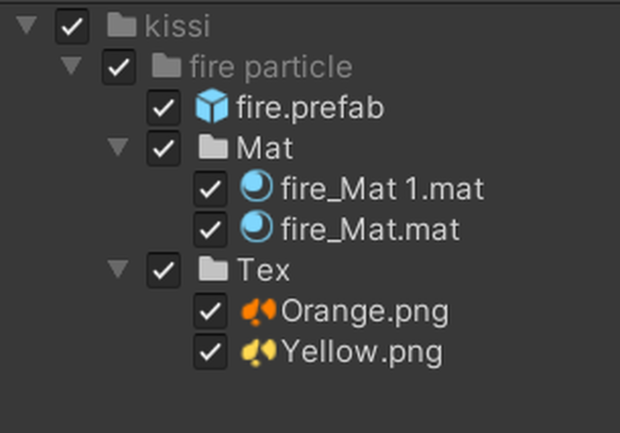This screenshot has width=620, height=433.
Task: Collapse the Tex folder arrow
Action: 118,268
